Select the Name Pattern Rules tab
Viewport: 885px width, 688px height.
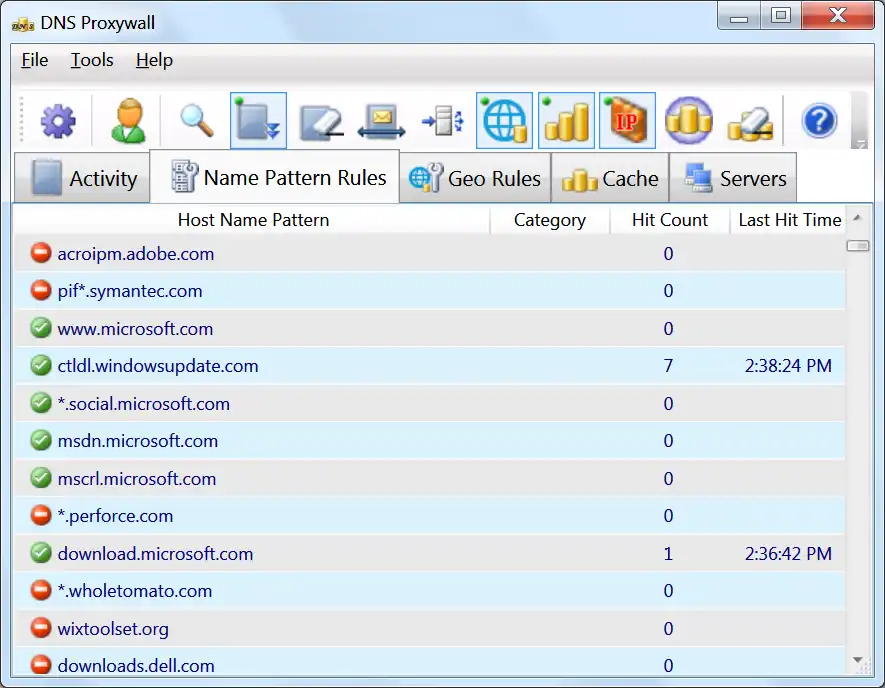coord(275,177)
